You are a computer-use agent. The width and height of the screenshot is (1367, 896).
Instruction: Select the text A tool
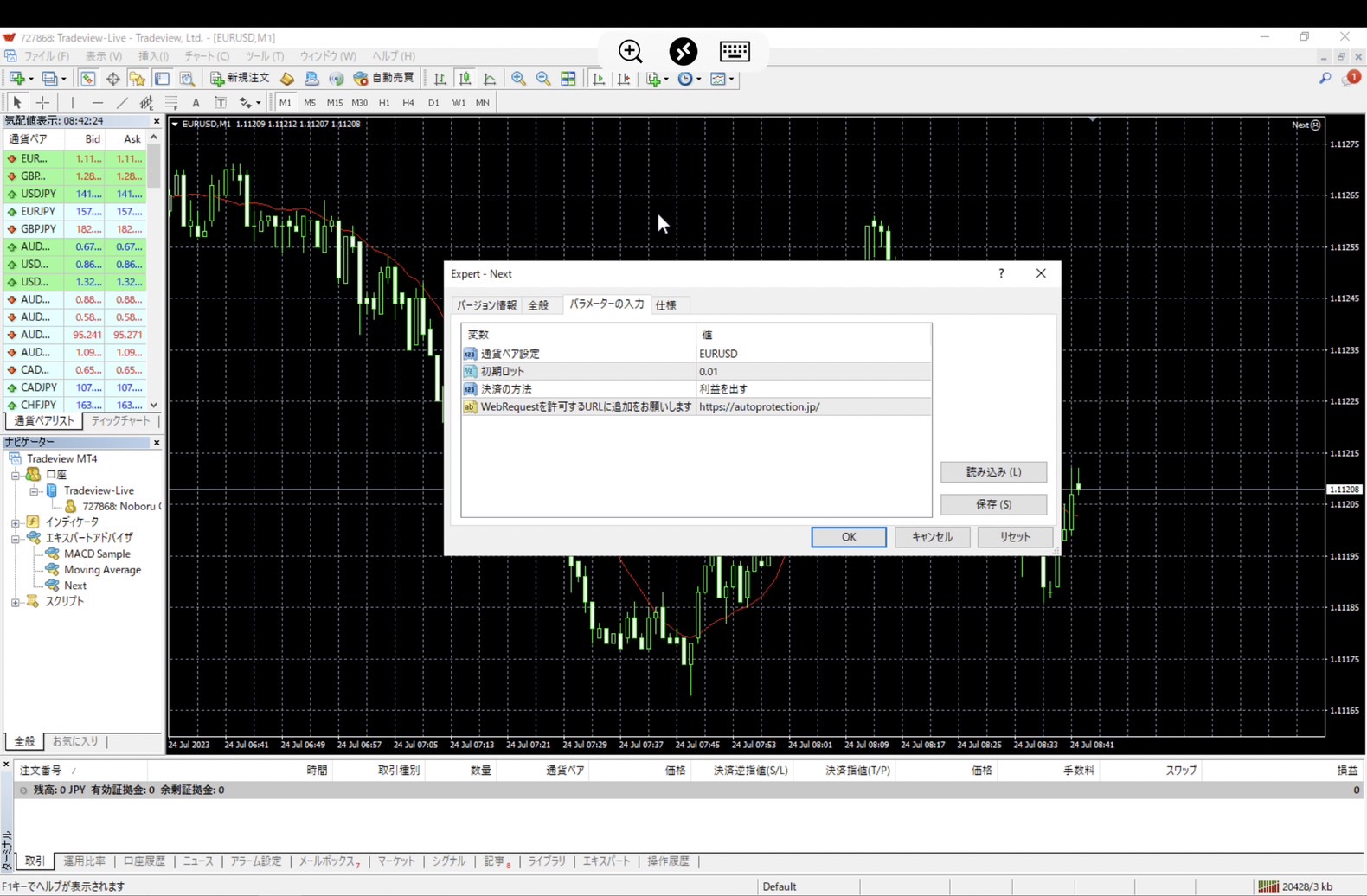pyautogui.click(x=196, y=102)
